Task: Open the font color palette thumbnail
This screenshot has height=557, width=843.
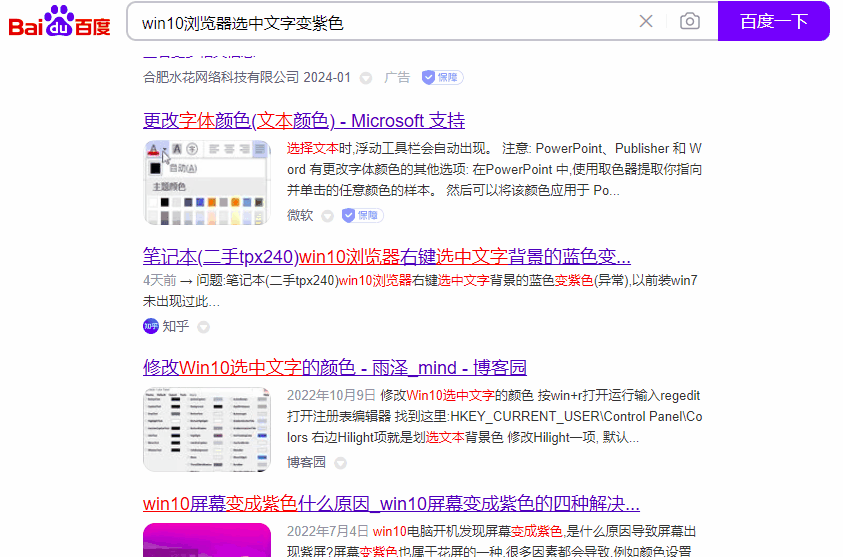Action: click(207, 182)
